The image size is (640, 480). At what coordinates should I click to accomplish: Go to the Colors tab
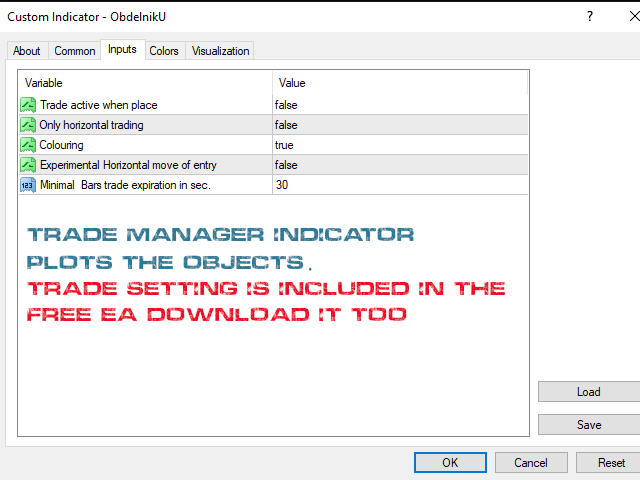(x=164, y=51)
